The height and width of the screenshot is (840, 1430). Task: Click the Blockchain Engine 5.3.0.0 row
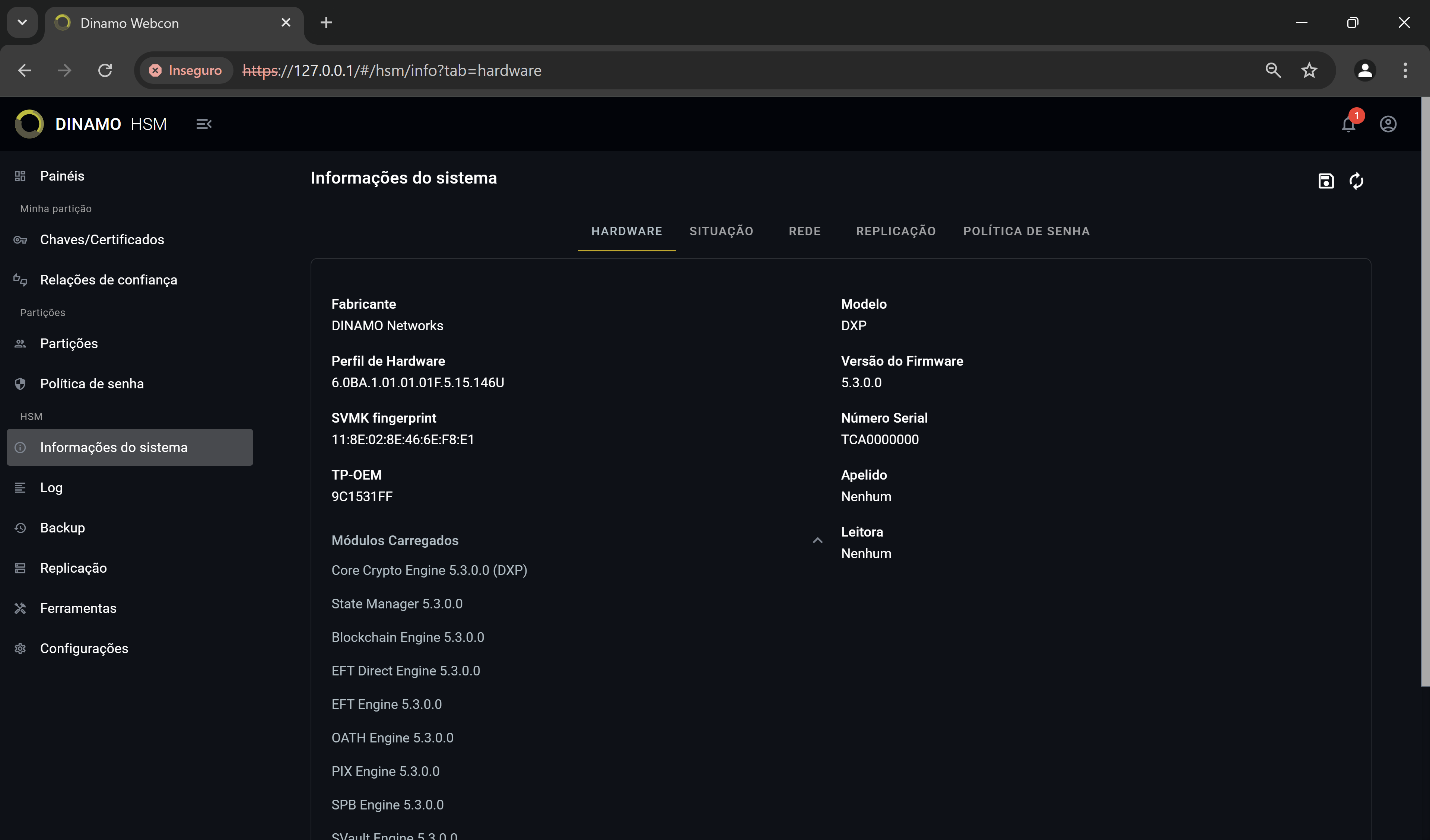coord(408,637)
